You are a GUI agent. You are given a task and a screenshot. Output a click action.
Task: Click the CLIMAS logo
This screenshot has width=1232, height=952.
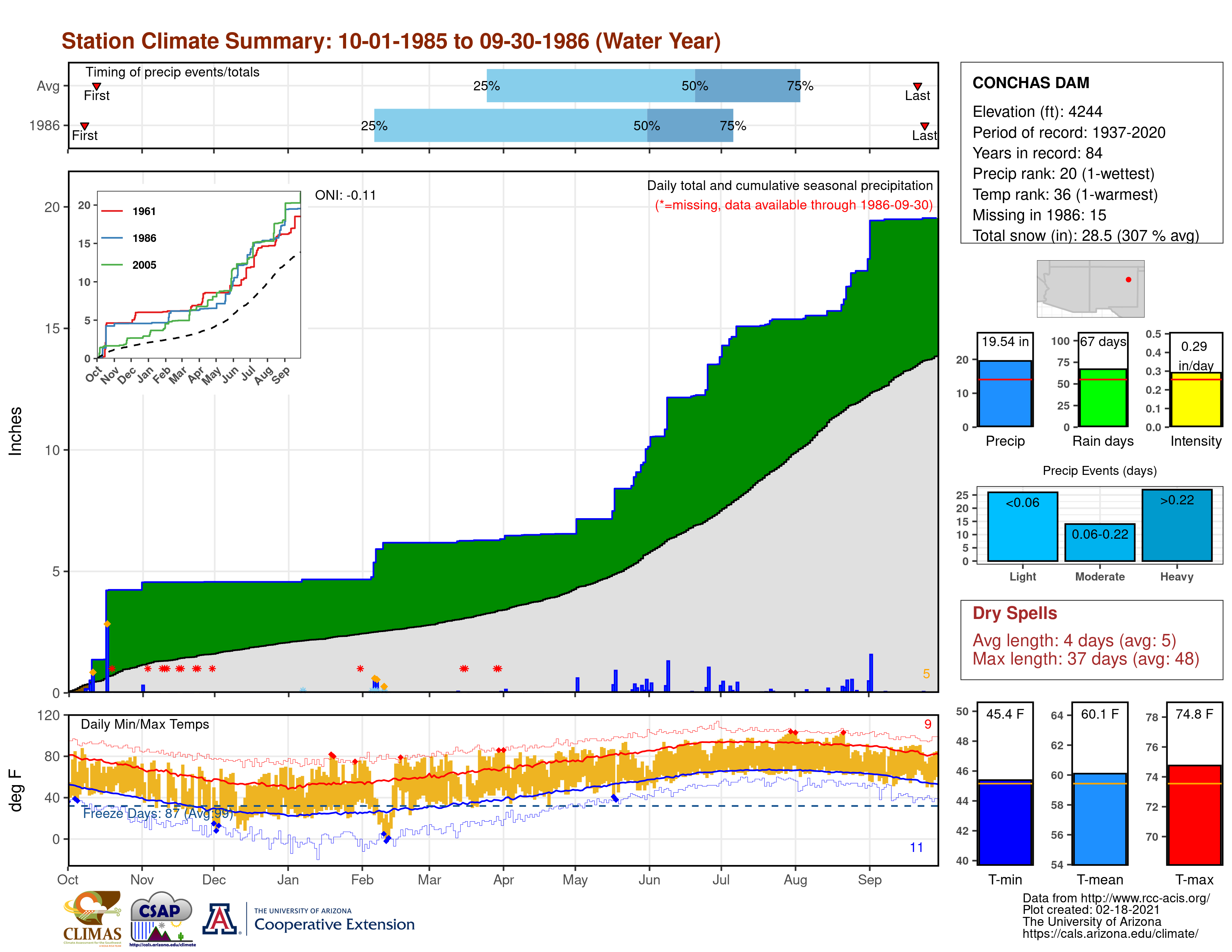(93, 918)
